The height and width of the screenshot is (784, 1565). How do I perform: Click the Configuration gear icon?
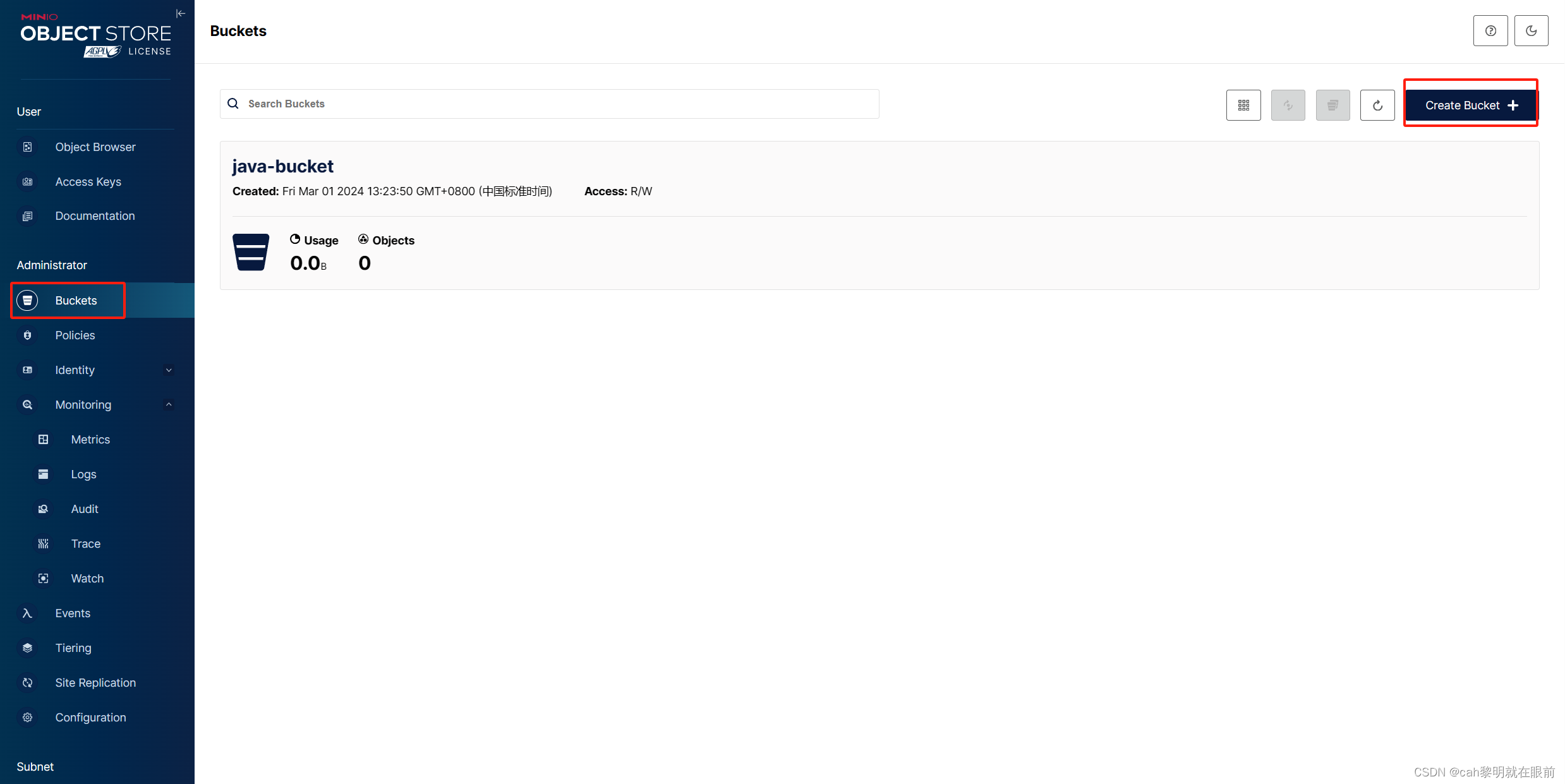point(27,718)
